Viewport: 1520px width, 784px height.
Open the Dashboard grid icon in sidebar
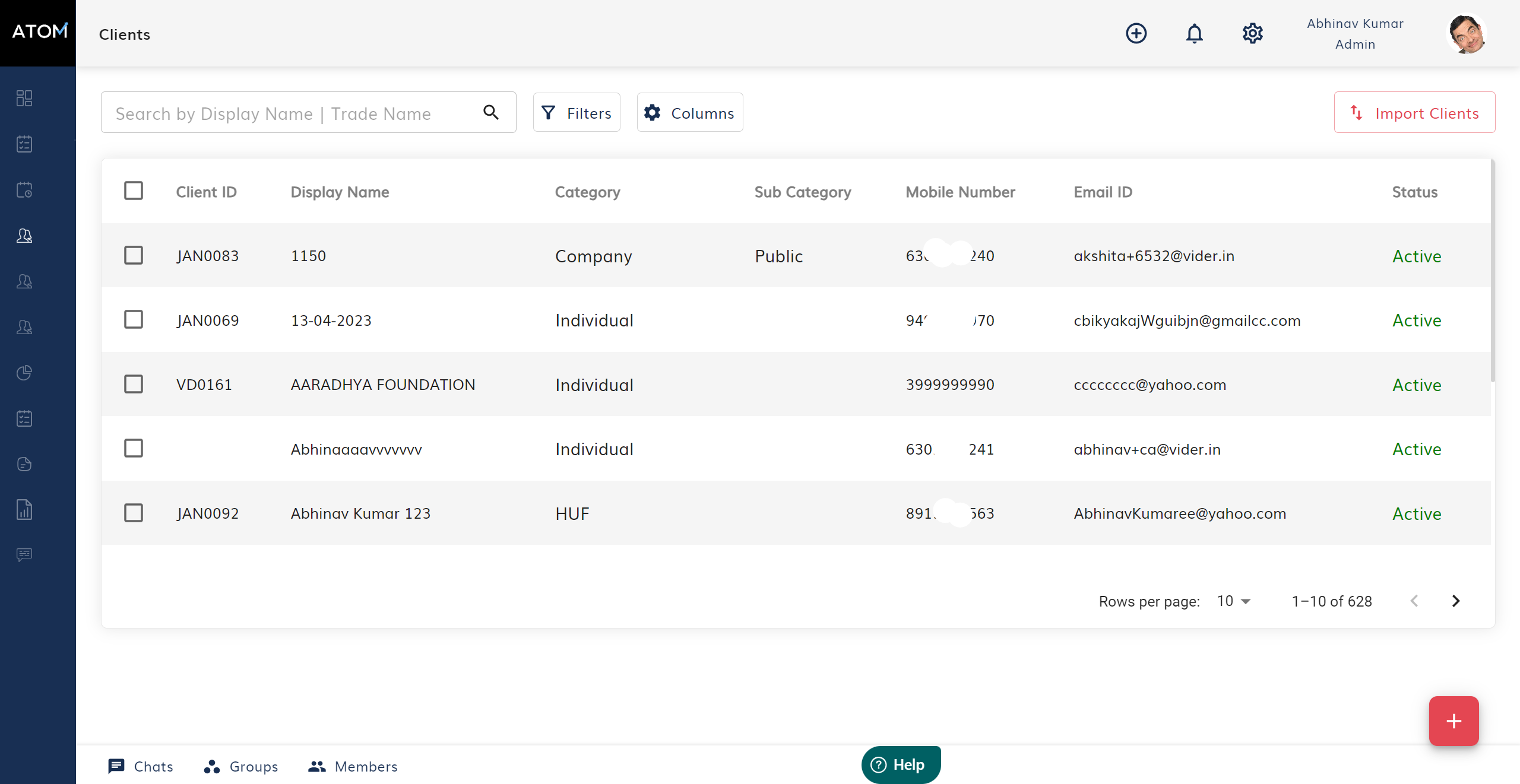pos(24,98)
